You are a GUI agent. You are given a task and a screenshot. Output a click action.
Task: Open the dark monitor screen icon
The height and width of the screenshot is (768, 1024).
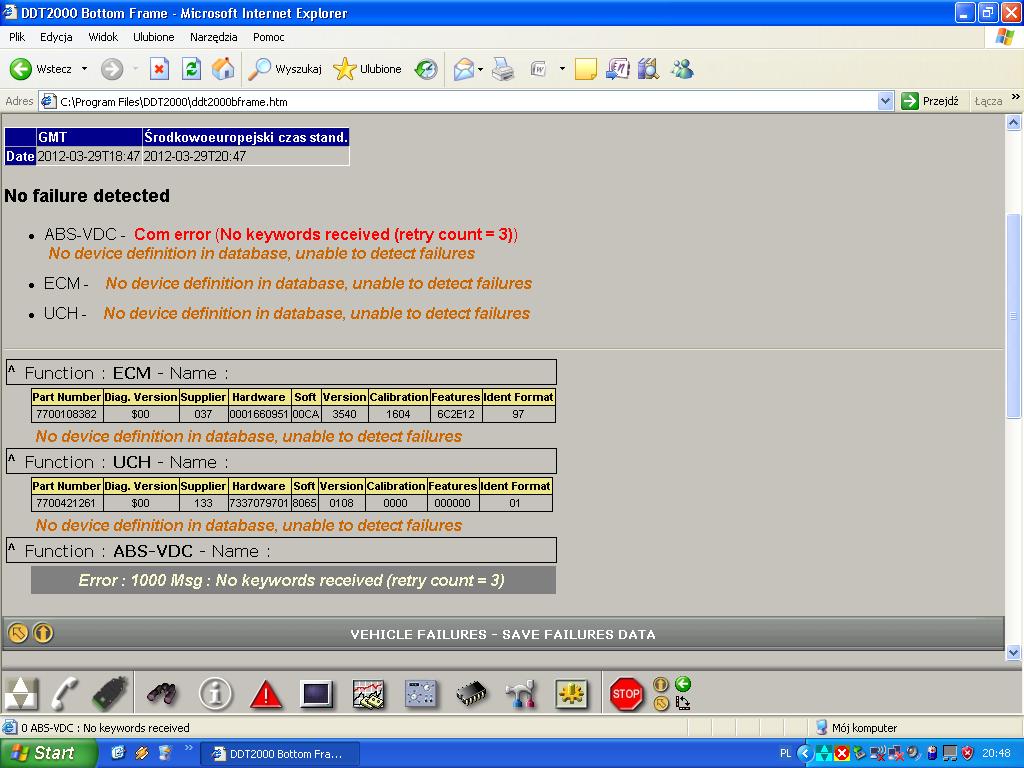(317, 694)
